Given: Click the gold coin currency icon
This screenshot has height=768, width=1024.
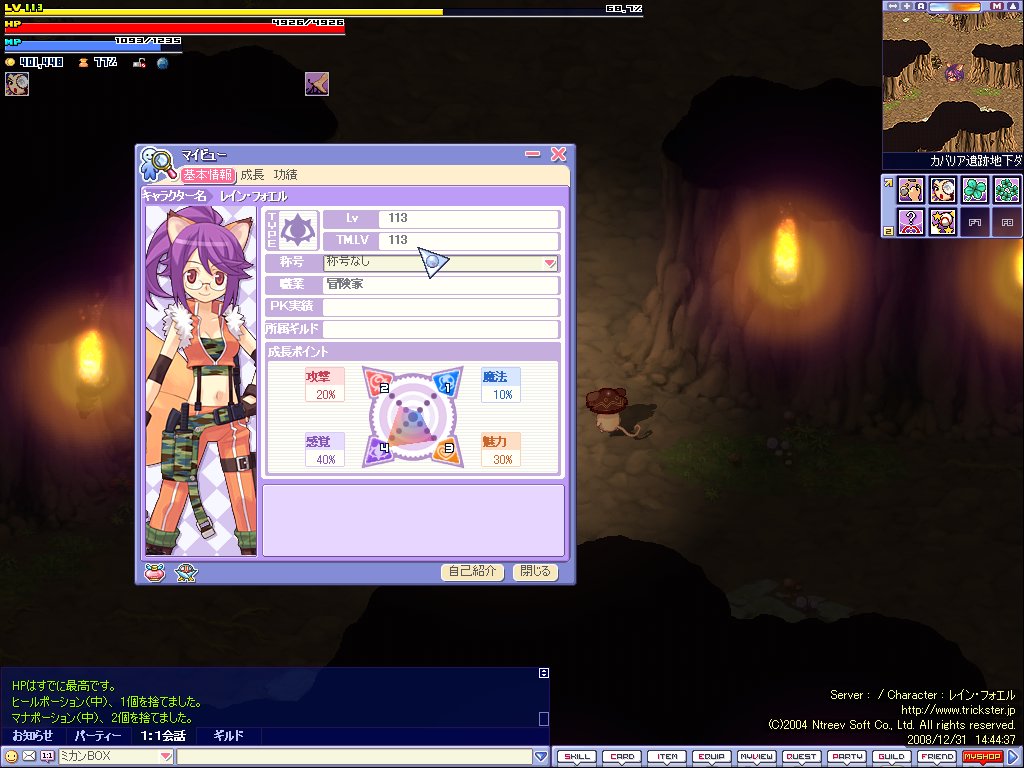Looking at the screenshot, I should [x=10, y=63].
